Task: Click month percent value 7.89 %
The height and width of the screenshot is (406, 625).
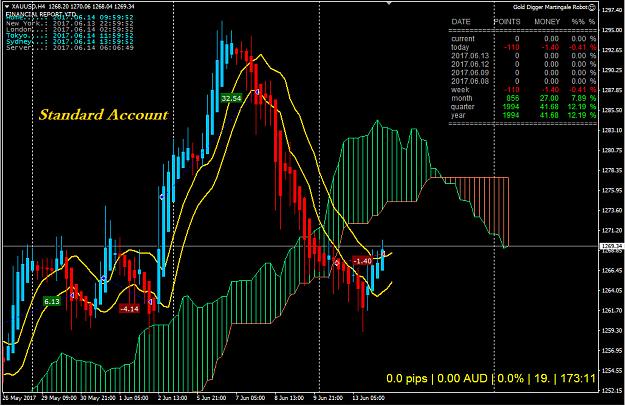Action: 583,98
